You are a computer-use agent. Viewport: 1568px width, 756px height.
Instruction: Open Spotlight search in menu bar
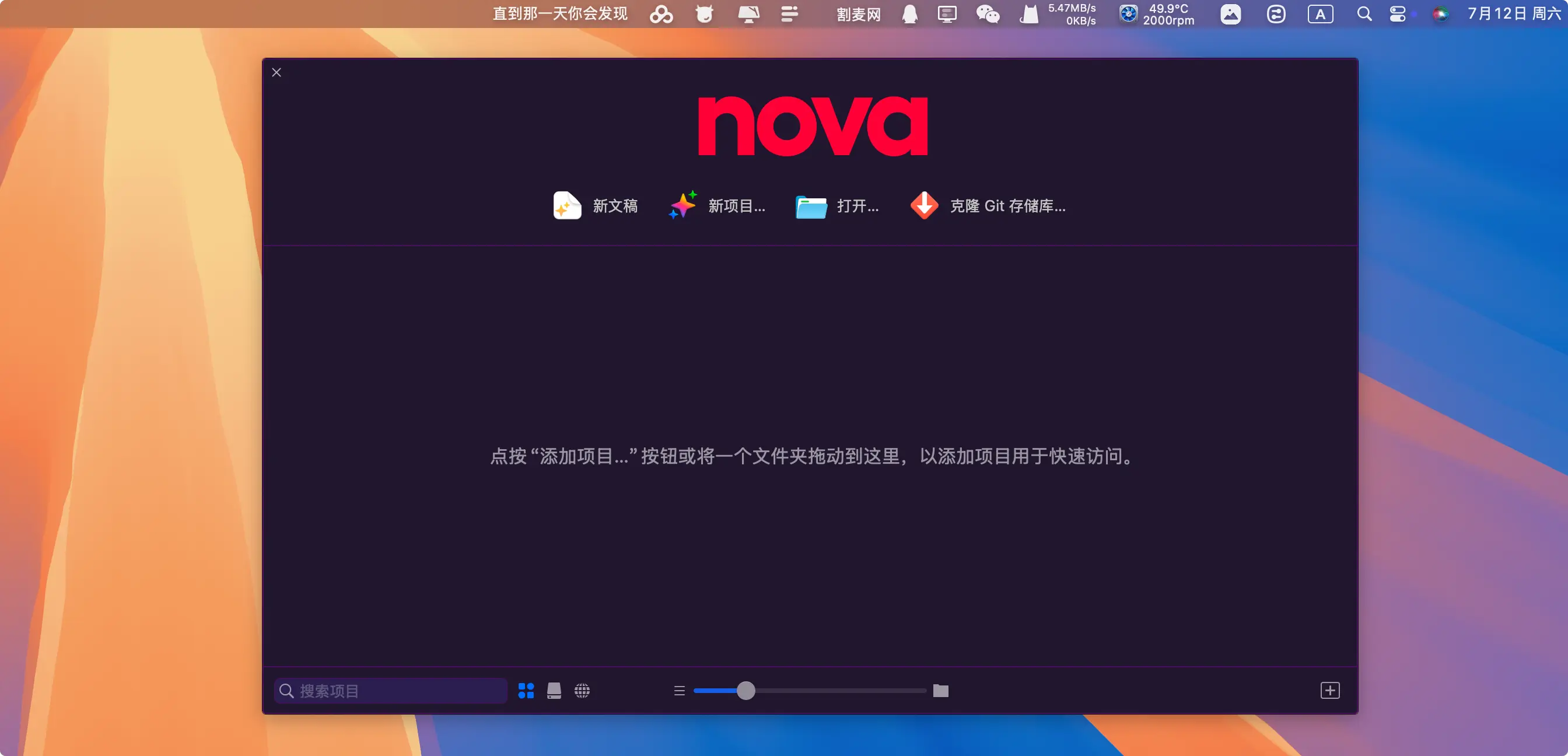click(1364, 14)
